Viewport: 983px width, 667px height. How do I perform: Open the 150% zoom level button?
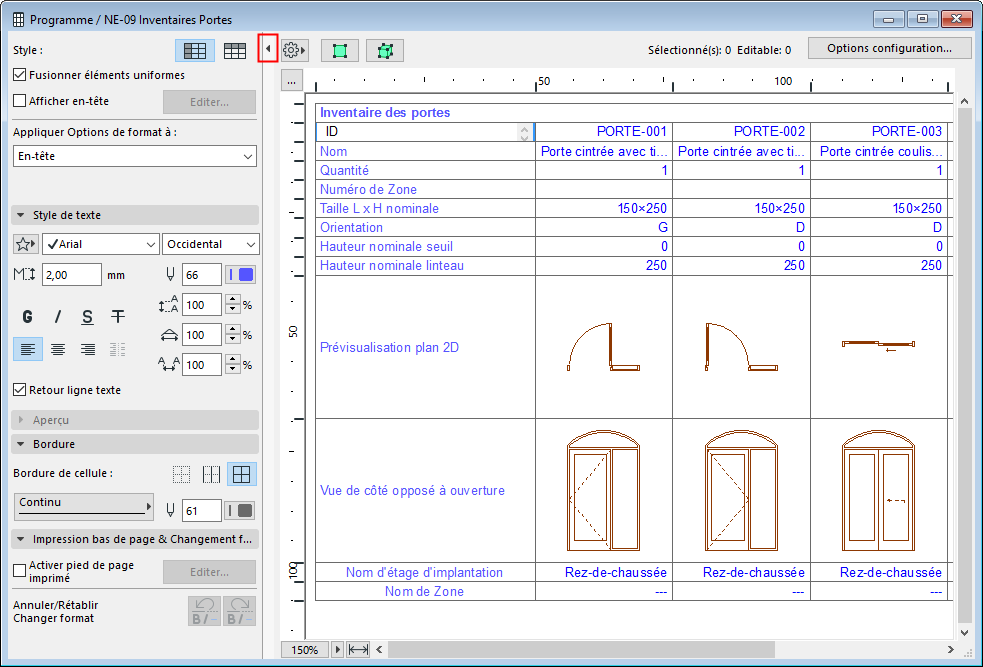(305, 650)
